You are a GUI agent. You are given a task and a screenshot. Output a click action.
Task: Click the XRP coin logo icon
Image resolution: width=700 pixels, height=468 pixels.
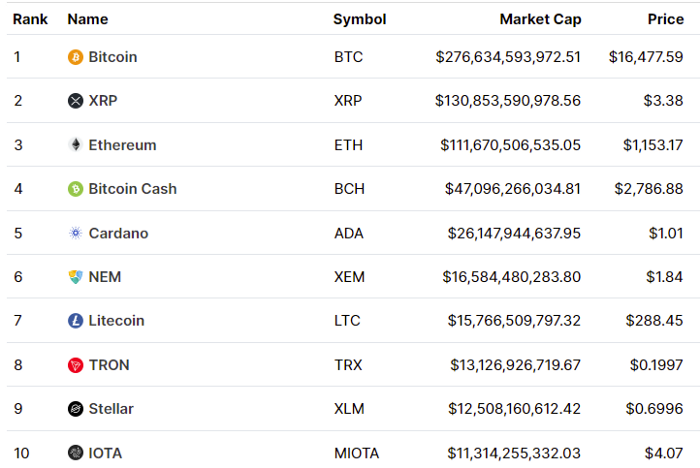(x=75, y=101)
